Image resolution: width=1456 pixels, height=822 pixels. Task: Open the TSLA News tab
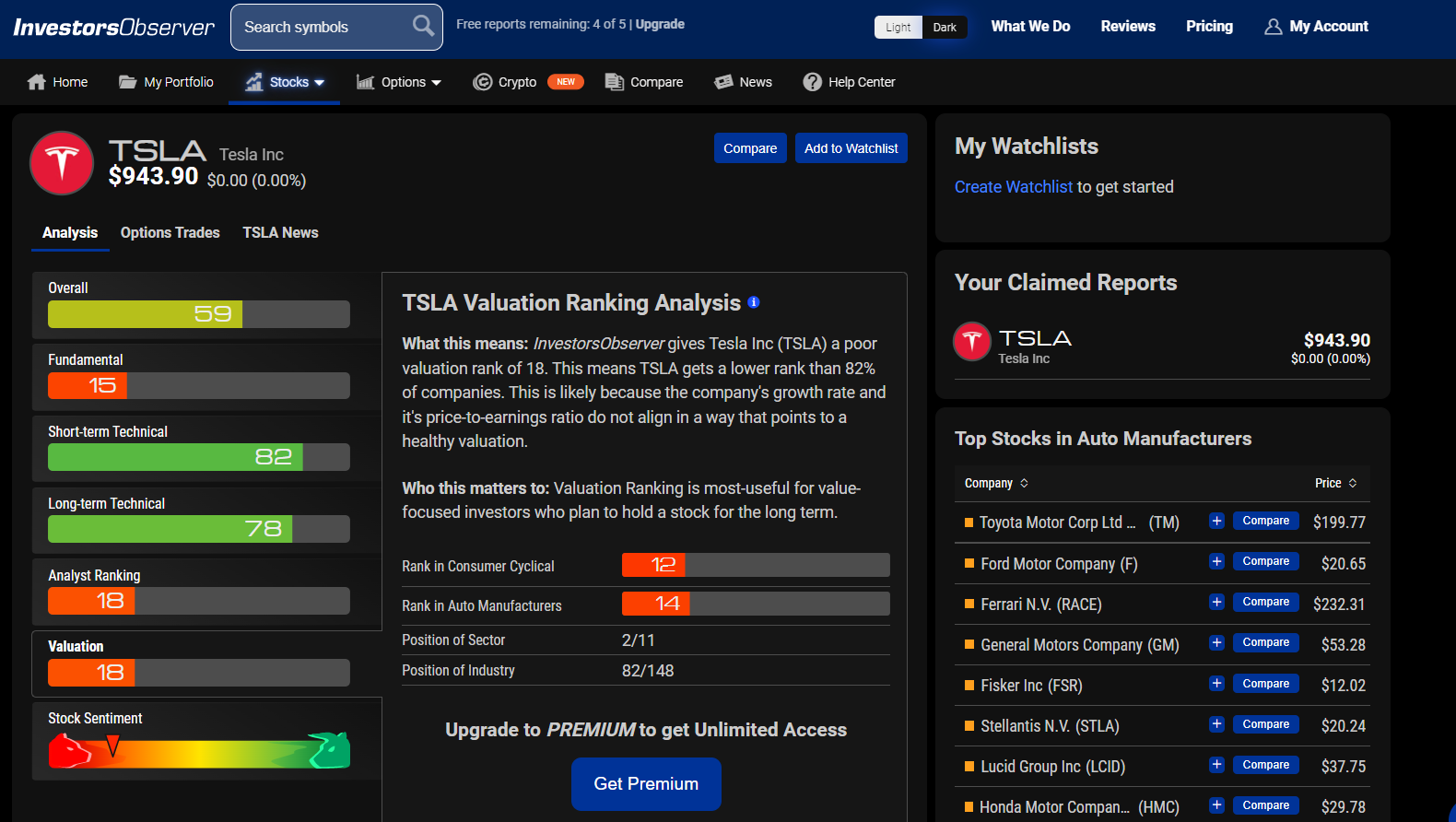281,232
